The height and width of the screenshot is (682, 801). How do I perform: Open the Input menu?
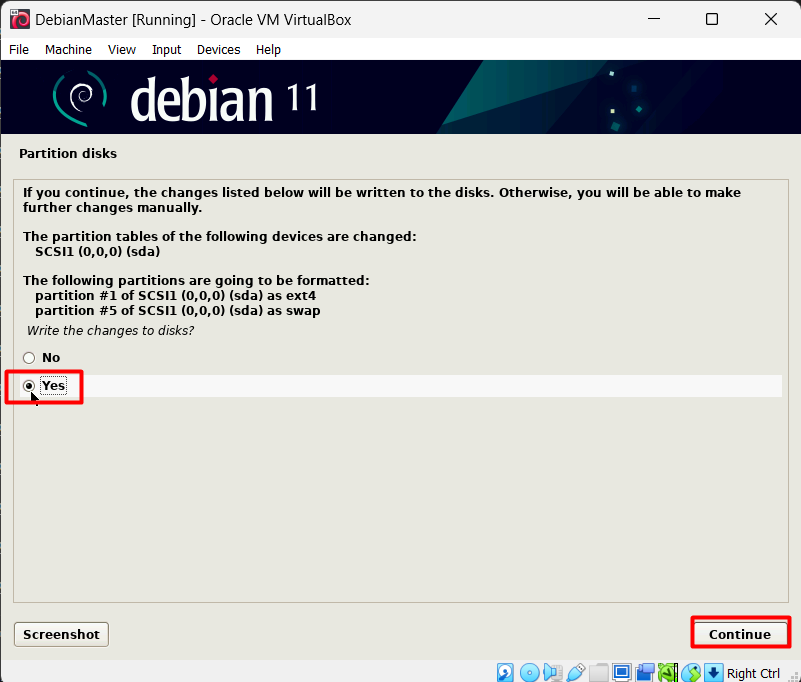[167, 50]
